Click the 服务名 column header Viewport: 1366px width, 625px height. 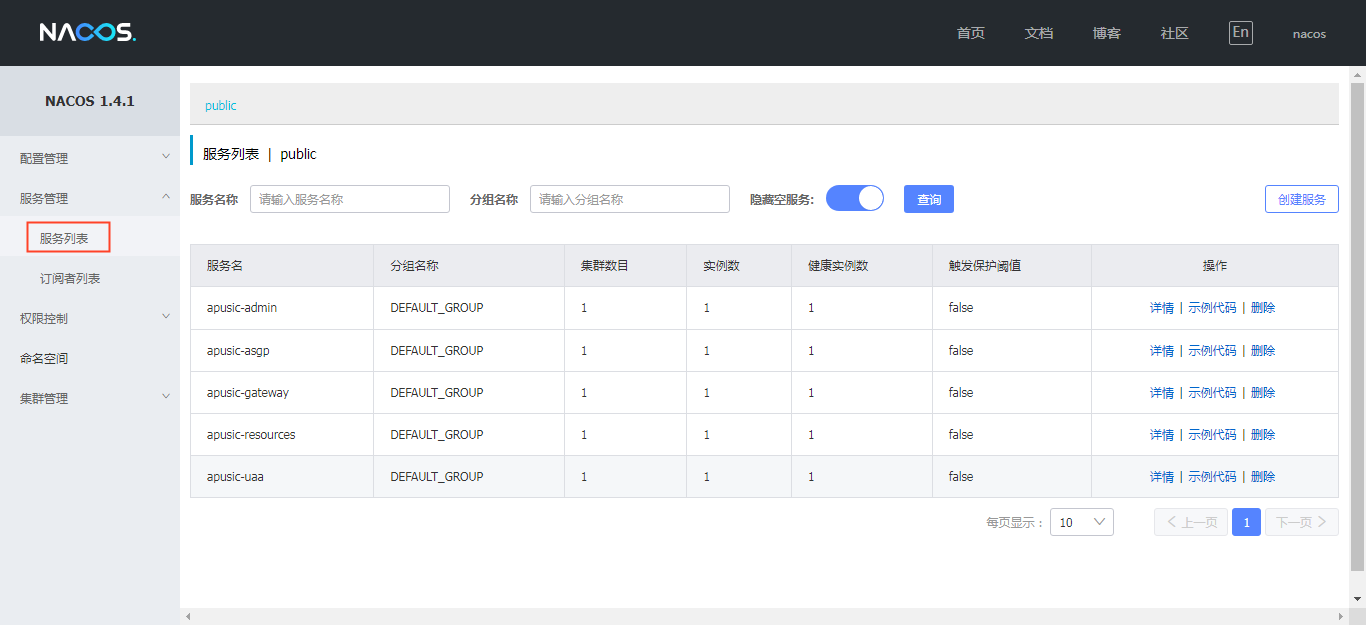click(x=282, y=266)
